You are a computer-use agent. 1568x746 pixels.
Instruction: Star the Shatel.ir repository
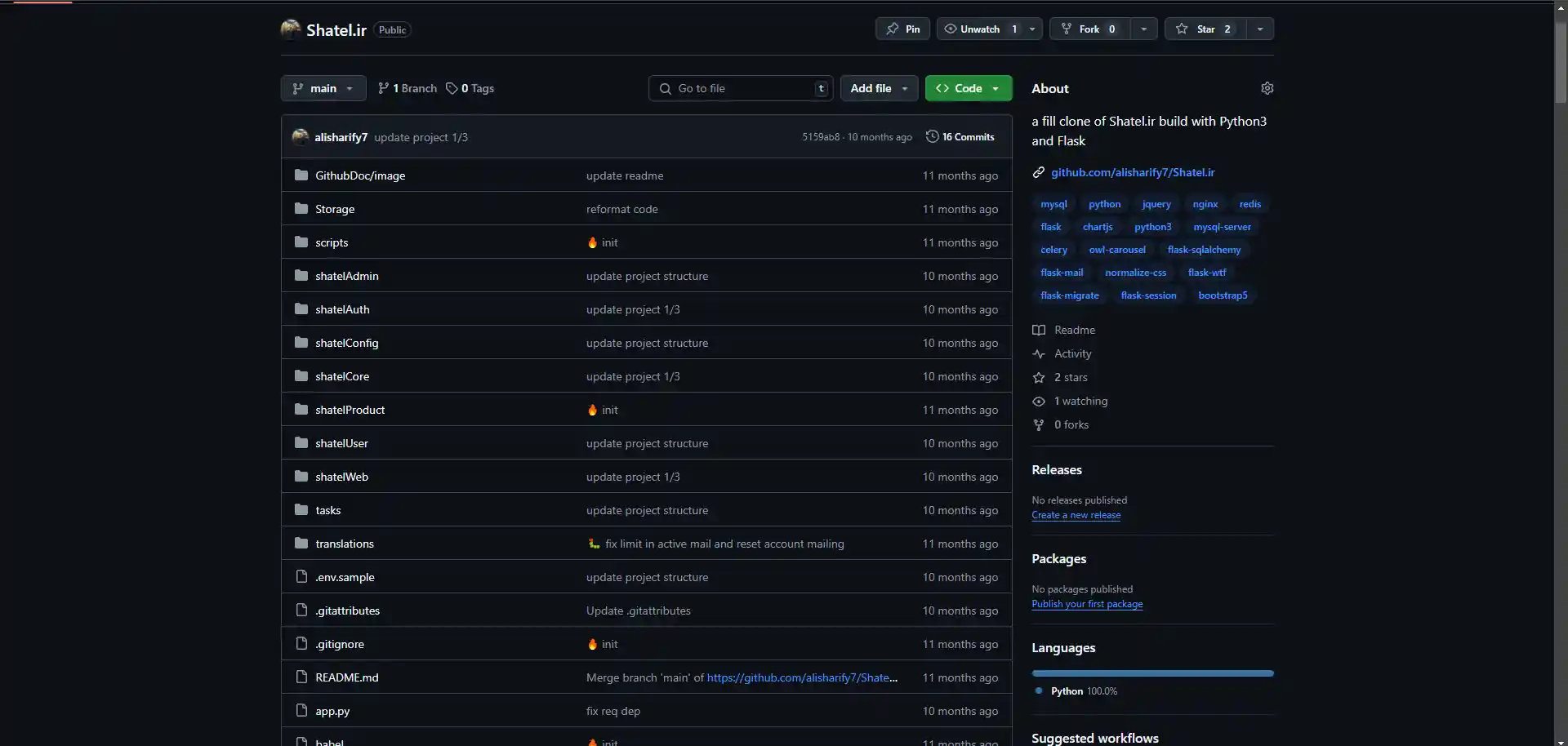pos(1205,29)
